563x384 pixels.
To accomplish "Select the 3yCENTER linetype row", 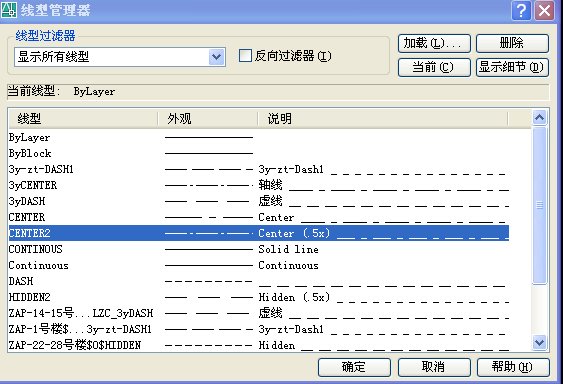I will pyautogui.click(x=259, y=185).
